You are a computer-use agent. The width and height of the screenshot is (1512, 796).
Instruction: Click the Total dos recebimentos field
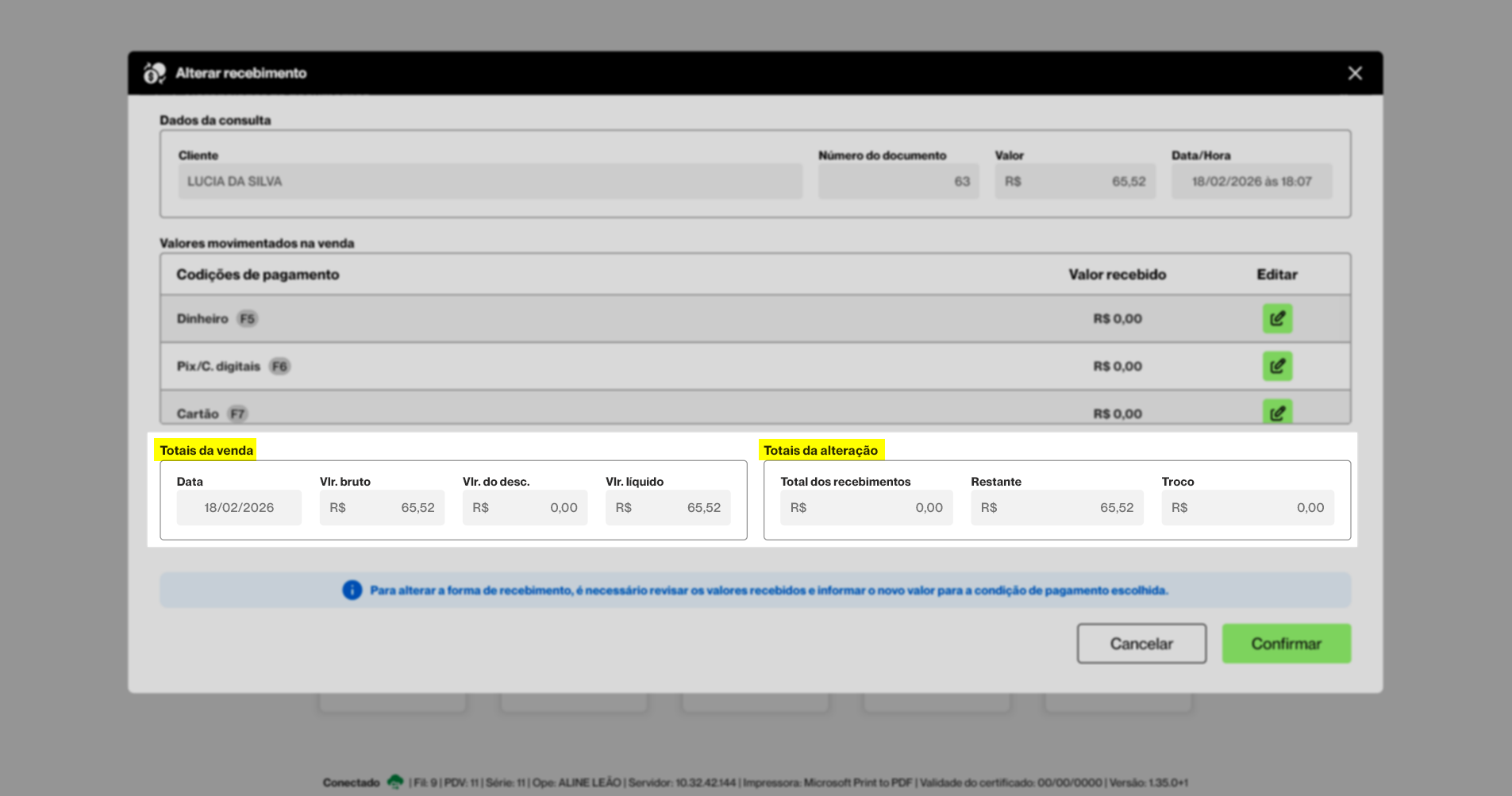pos(866,508)
